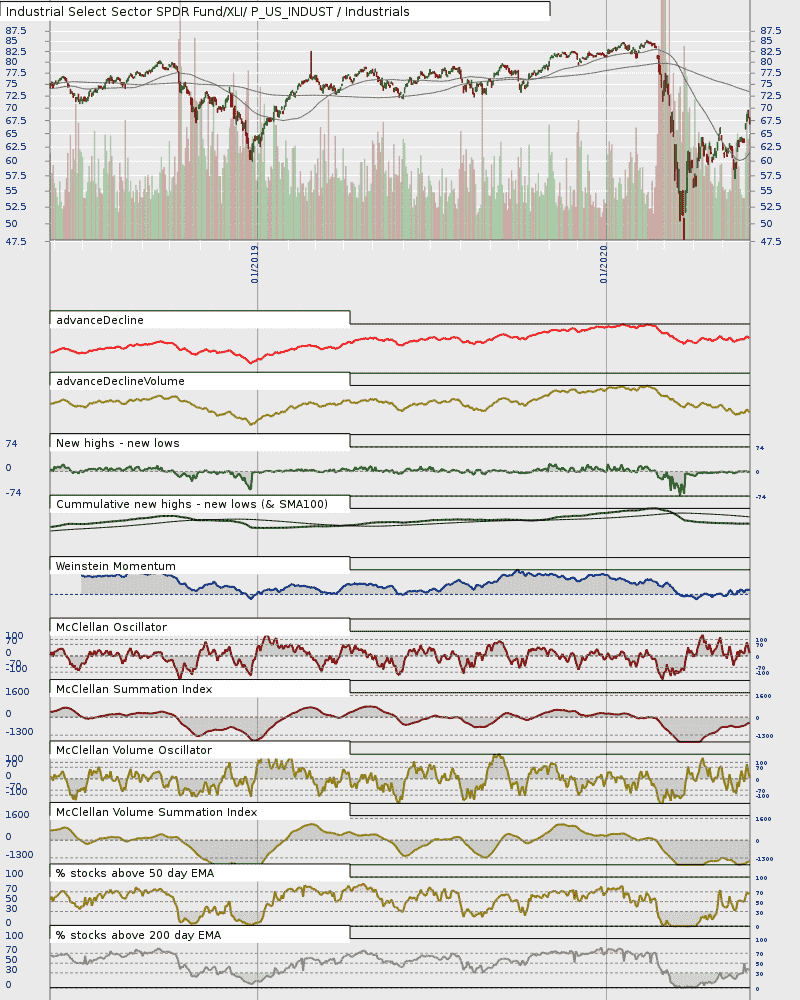Click the 01/2019 date marker
This screenshot has width=800, height=1000.
click(x=254, y=264)
